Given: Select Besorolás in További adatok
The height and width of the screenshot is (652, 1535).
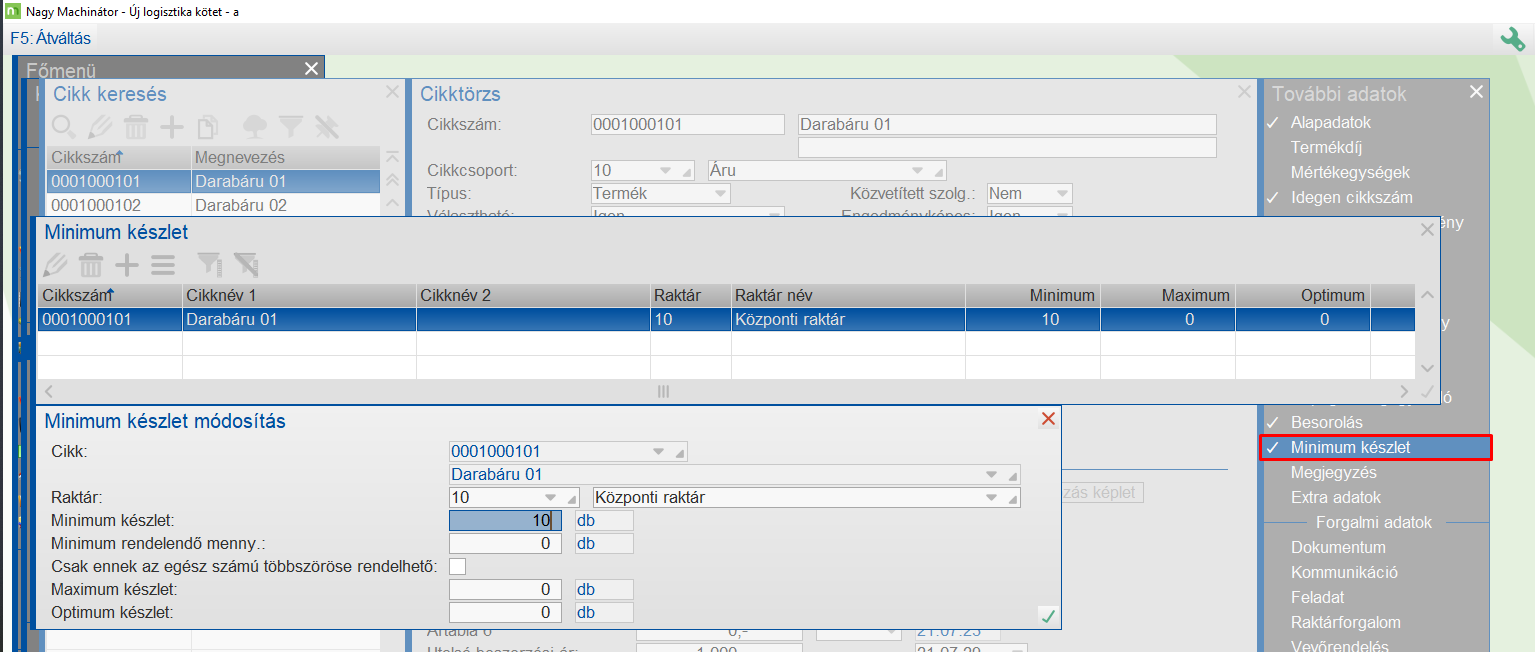Looking at the screenshot, I should click(x=1326, y=423).
